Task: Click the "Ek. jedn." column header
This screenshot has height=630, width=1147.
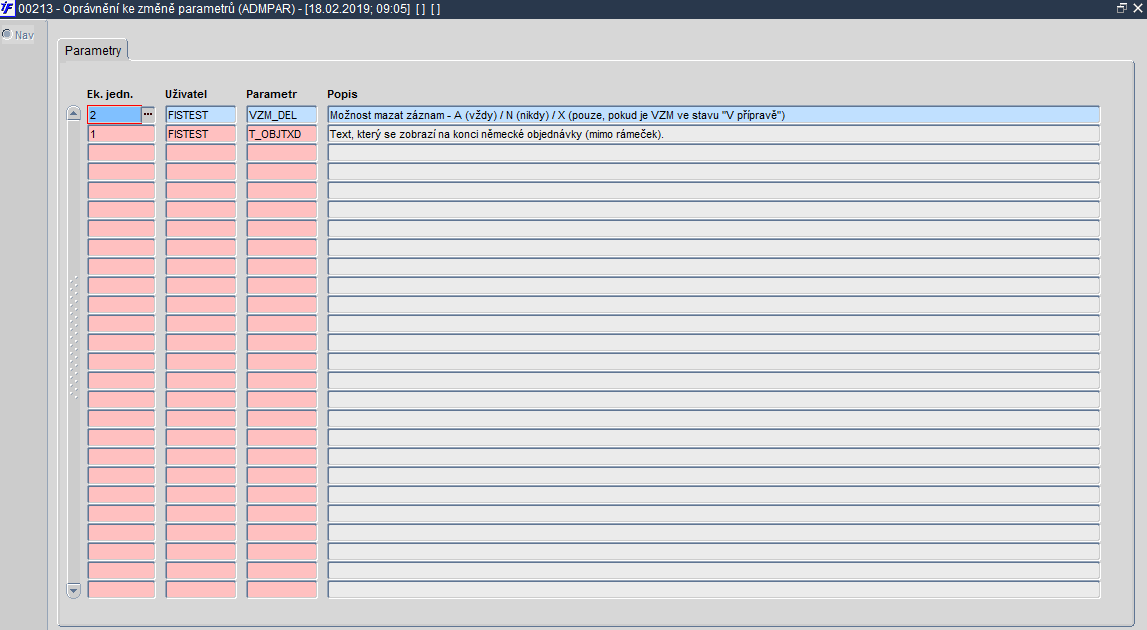Action: tap(110, 94)
